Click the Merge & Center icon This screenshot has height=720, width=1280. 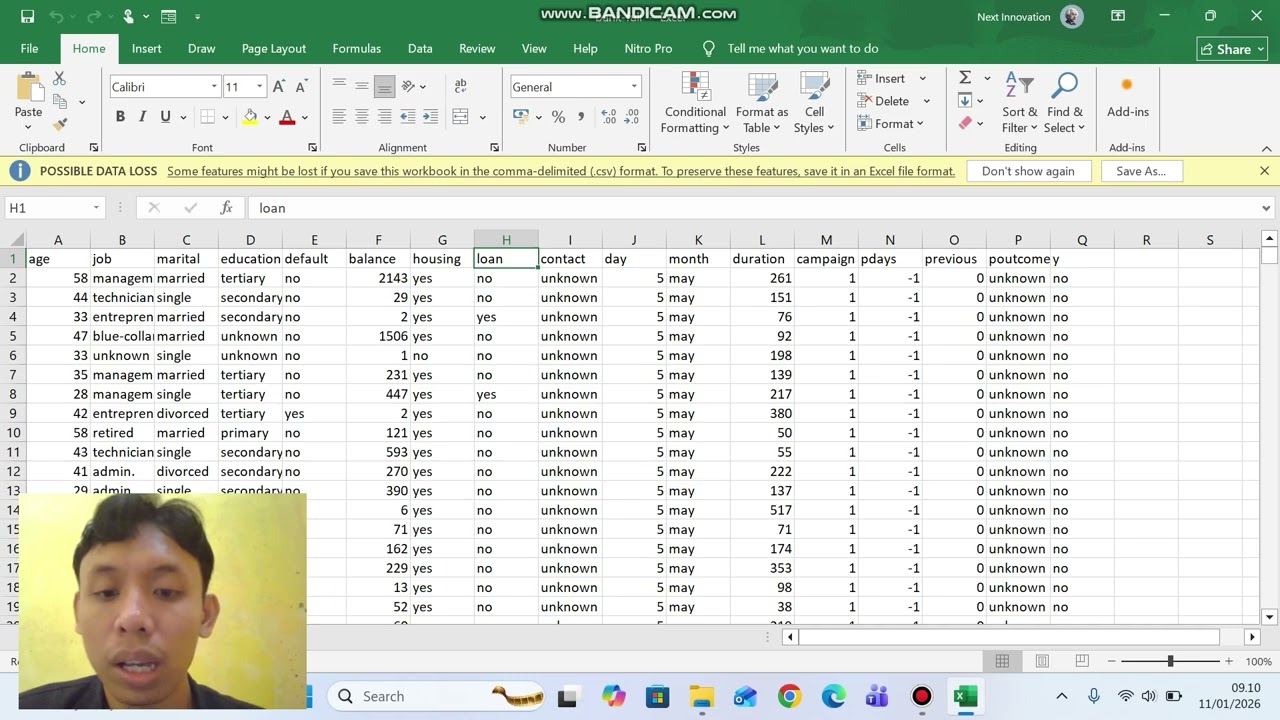(460, 117)
